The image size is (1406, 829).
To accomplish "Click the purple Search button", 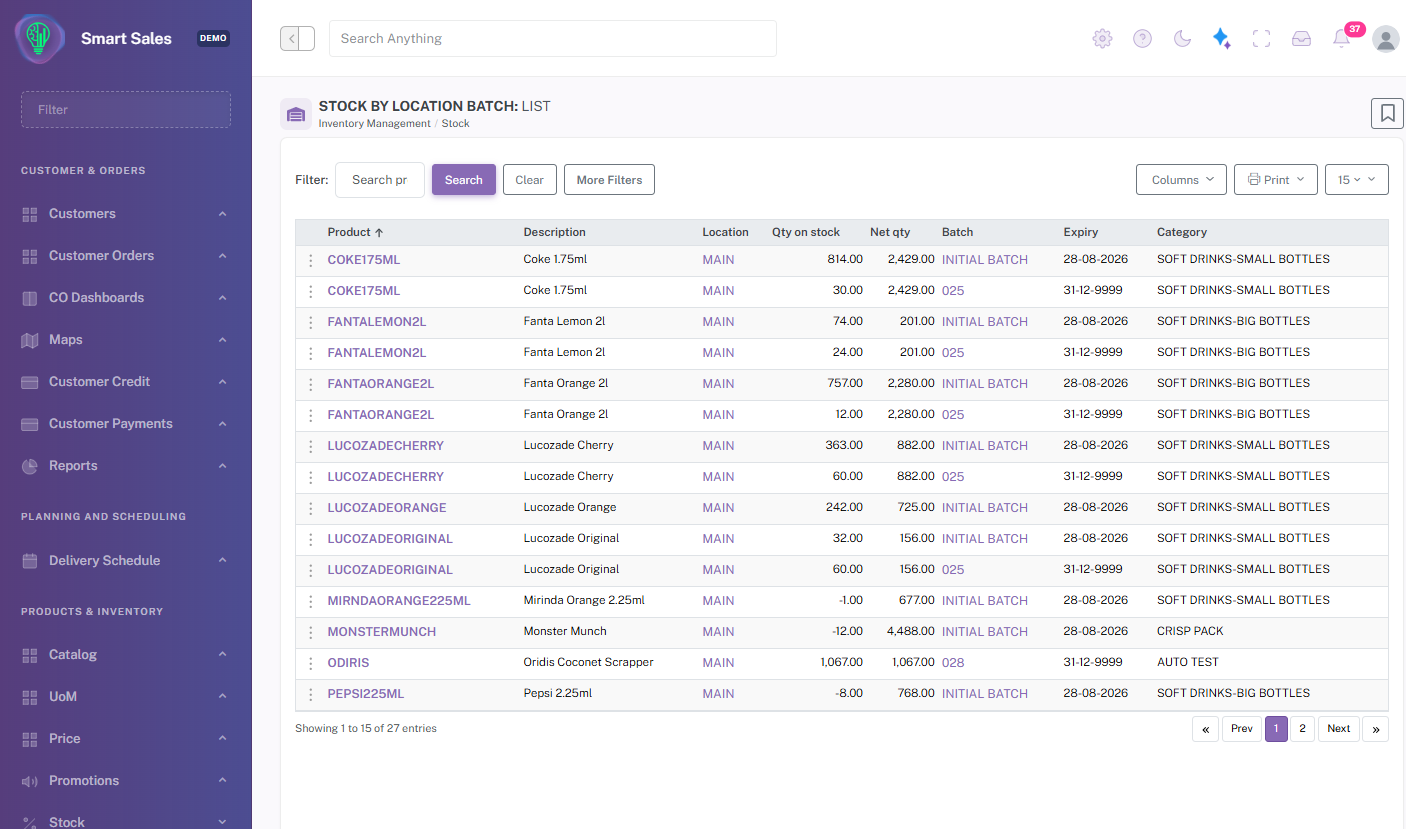I will point(464,180).
